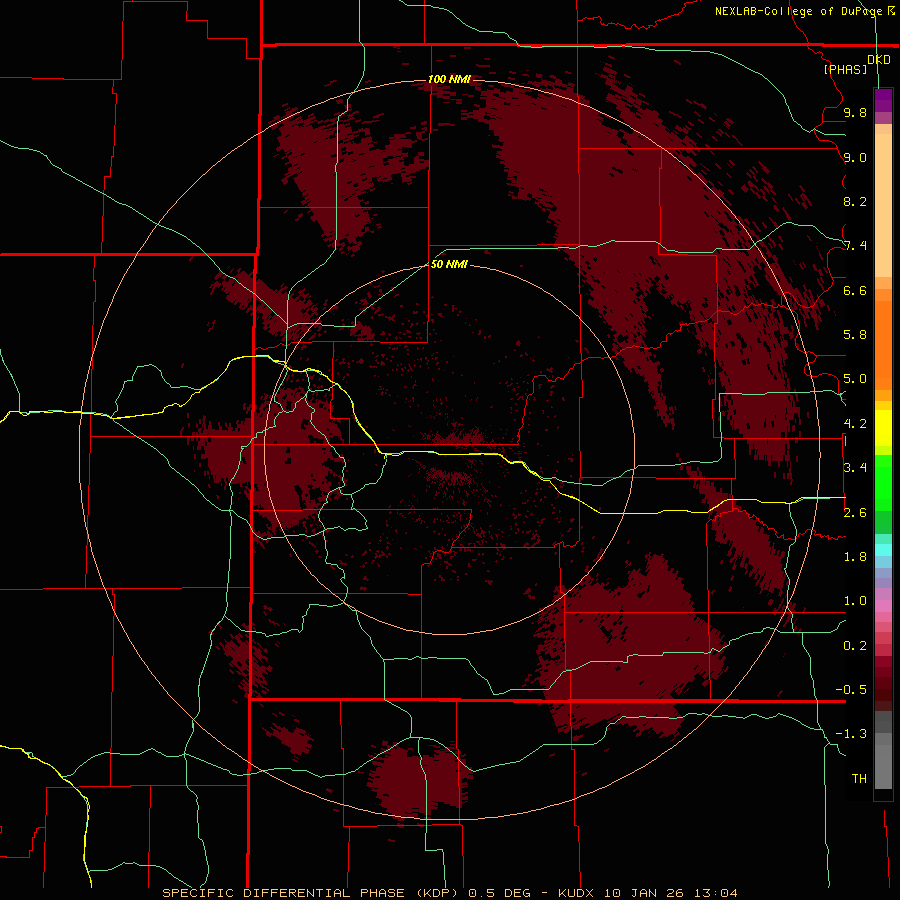Click the 1.0 value on the scale
This screenshot has height=900, width=900.
[855, 601]
